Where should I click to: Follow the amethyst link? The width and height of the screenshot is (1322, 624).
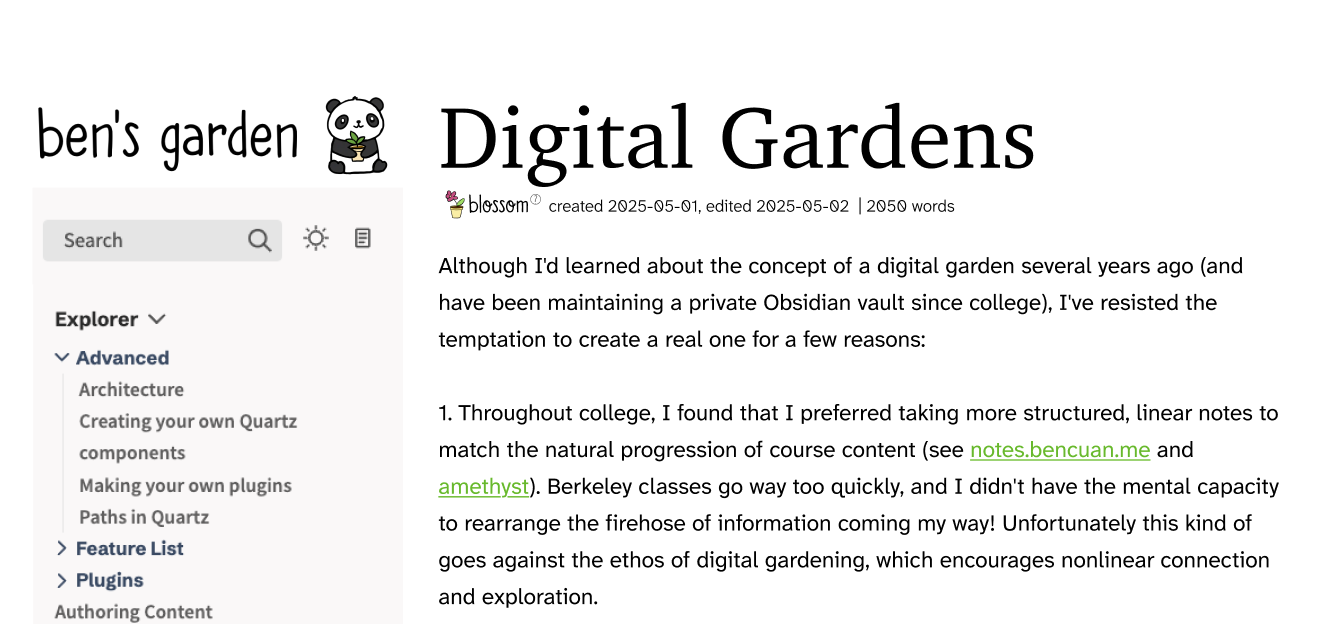pyautogui.click(x=484, y=487)
